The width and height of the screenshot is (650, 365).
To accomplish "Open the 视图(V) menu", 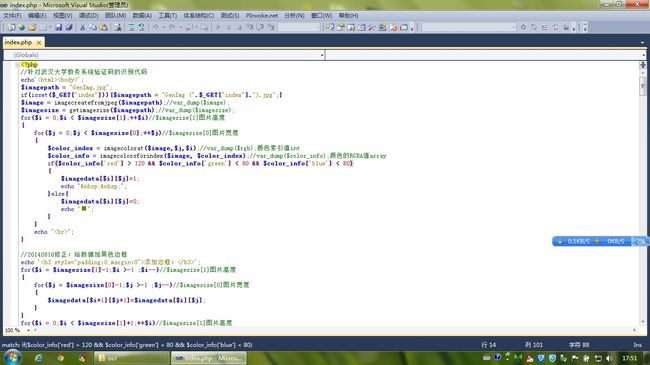I will tap(63, 15).
